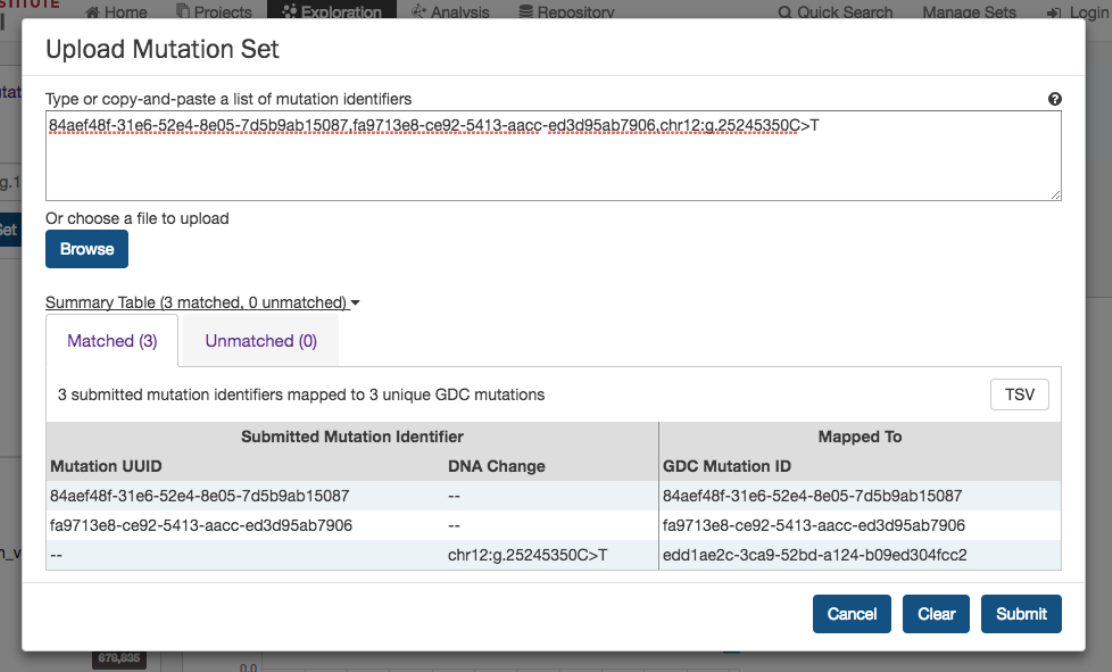
Task: Submit the mutation set
Action: pos(1021,614)
